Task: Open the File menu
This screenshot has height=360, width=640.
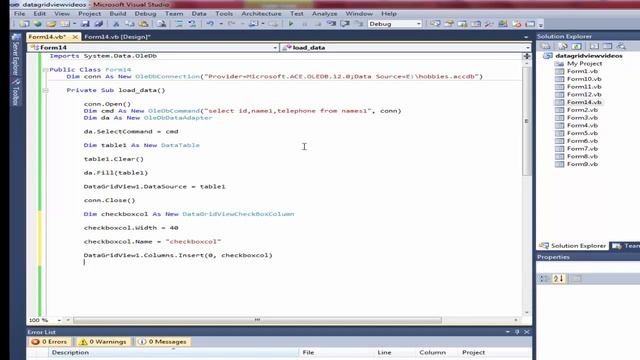Action: point(19,13)
